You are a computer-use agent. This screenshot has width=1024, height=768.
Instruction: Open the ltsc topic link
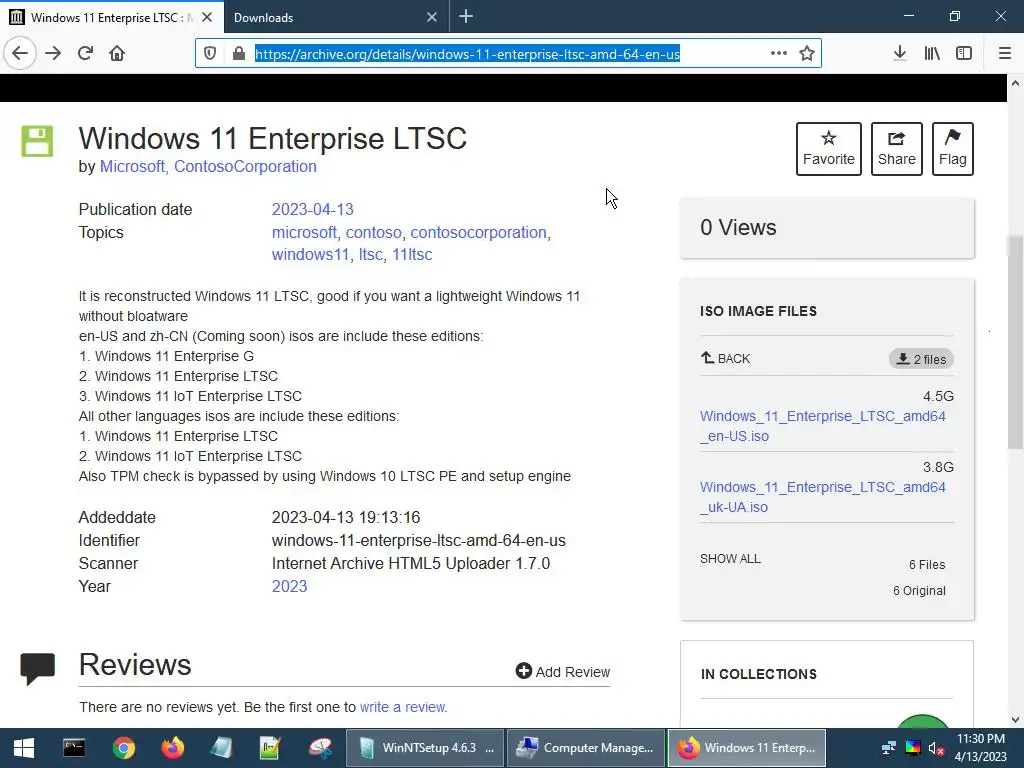370,255
